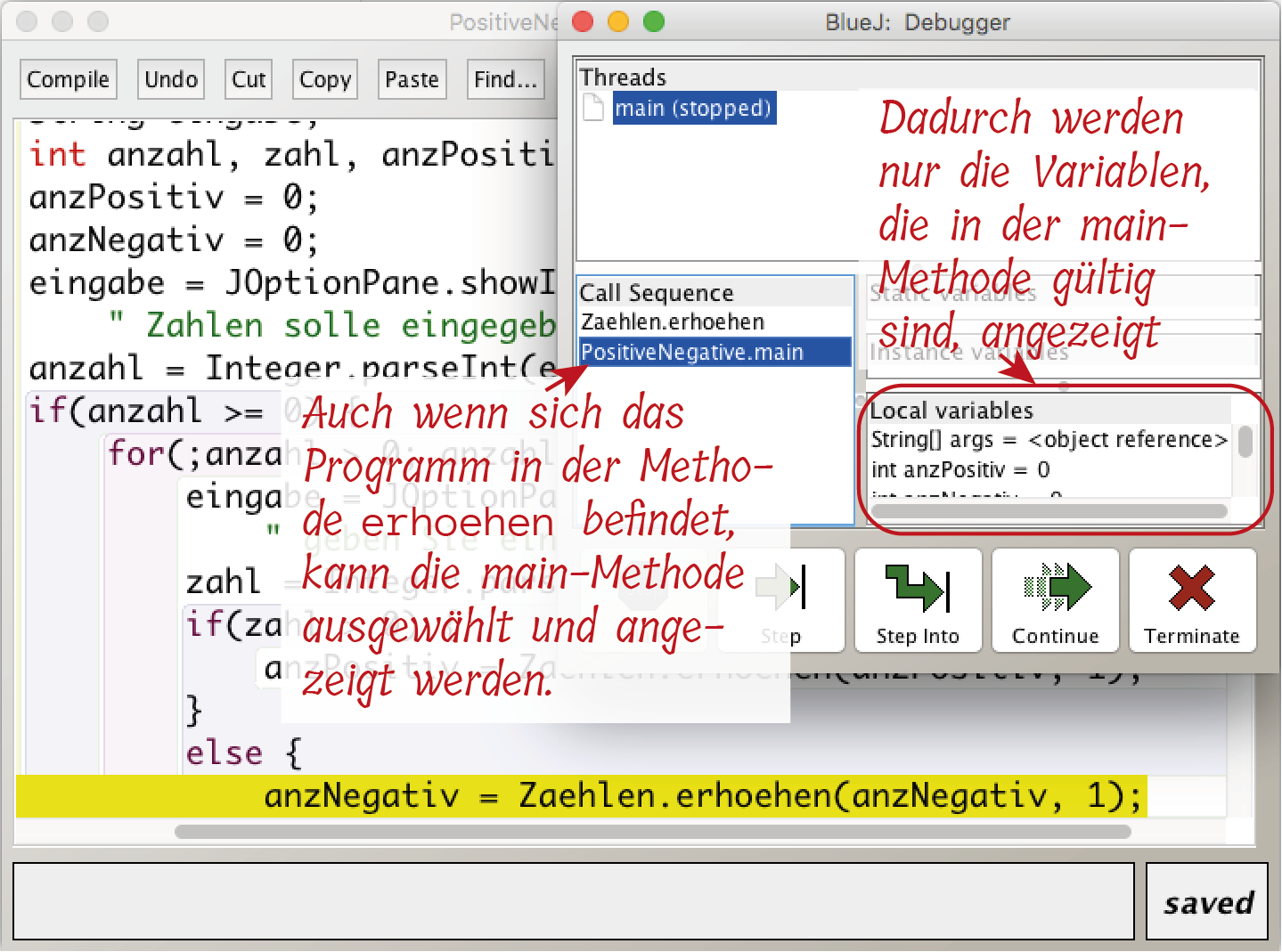Click the Cut button in editor toolbar
This screenshot has height=952, width=1282.
point(249,80)
